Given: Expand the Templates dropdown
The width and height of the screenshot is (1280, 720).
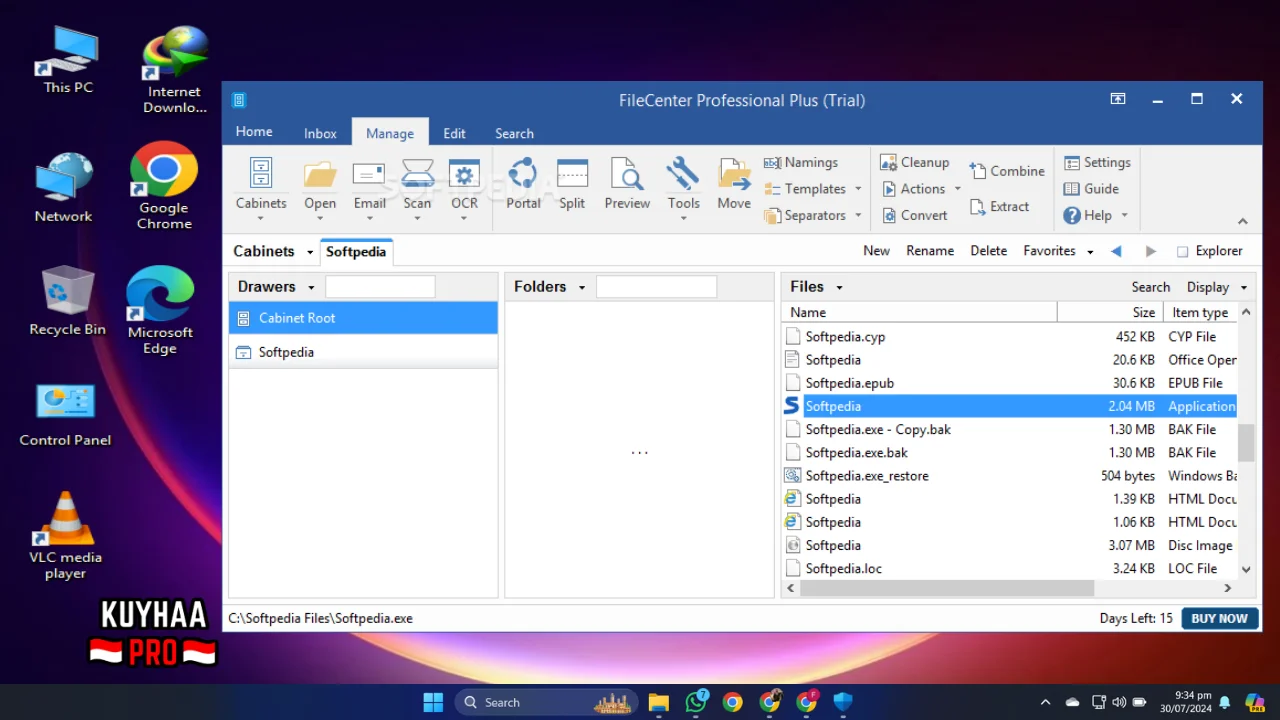Looking at the screenshot, I should pos(857,189).
